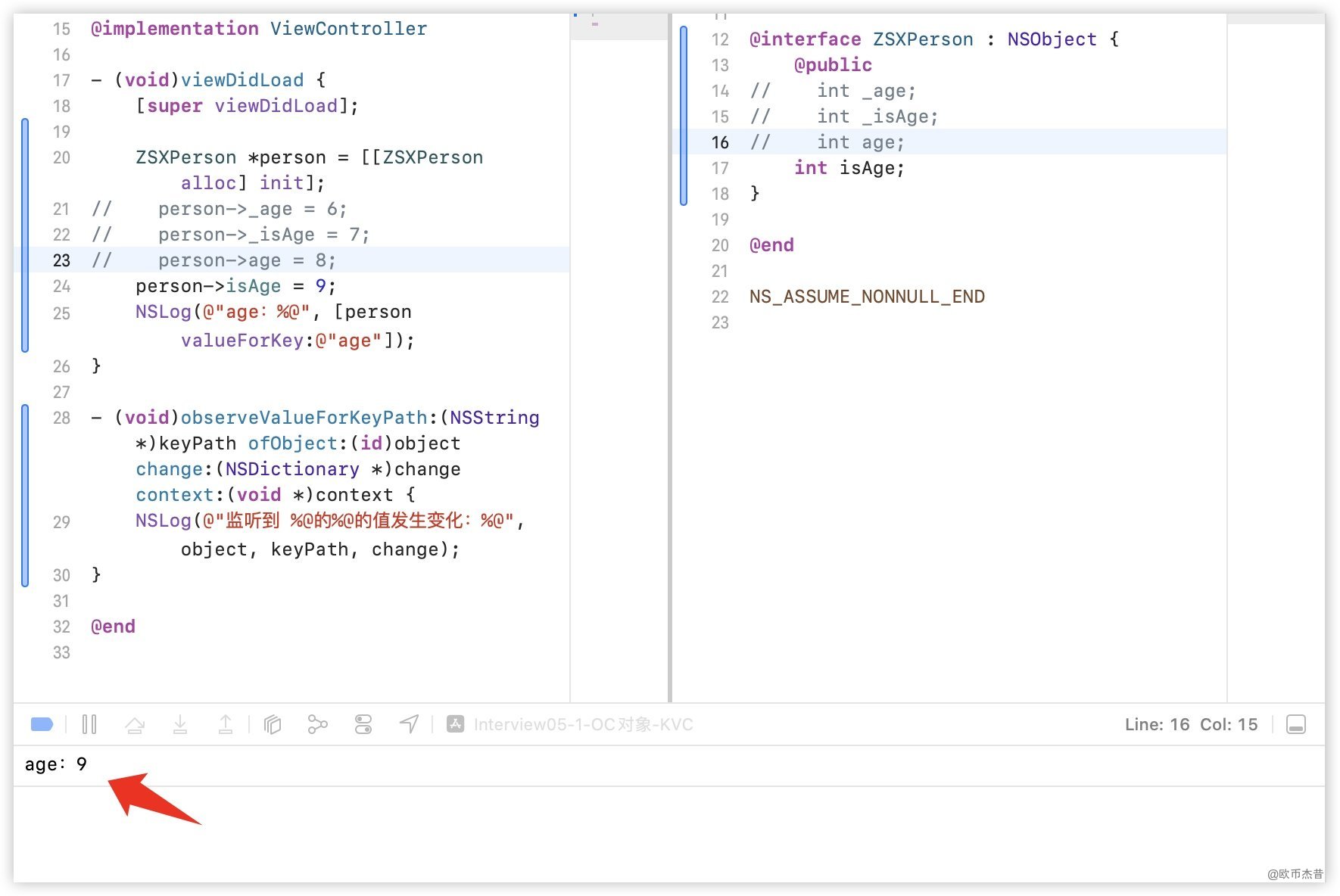
Task: Click the code folding ribbon beside viewDidLoad body
Action: 25,235
